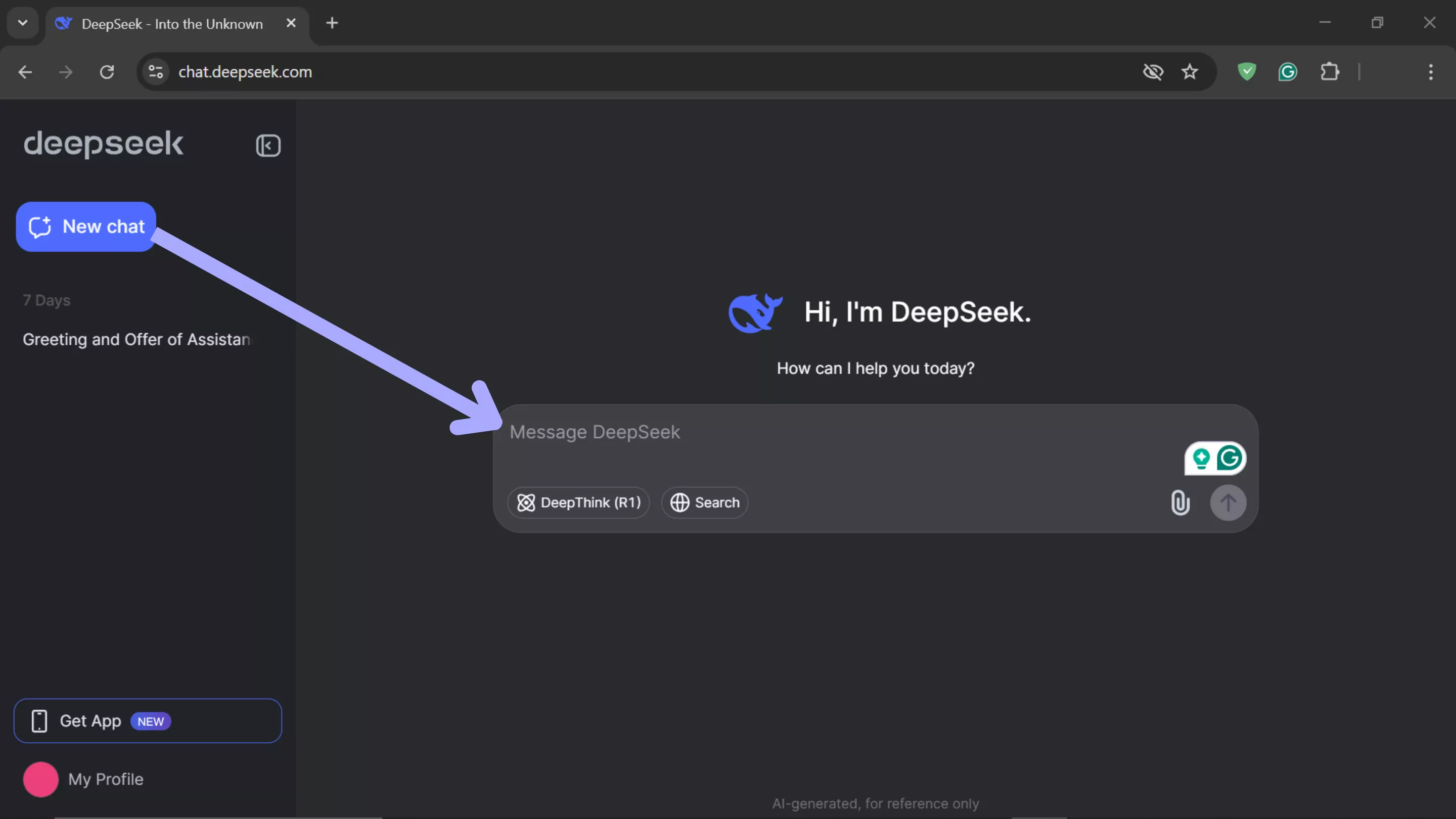Open Grammarly suggestions inside the message box
Screen dimensions: 1456x819
click(1230, 459)
